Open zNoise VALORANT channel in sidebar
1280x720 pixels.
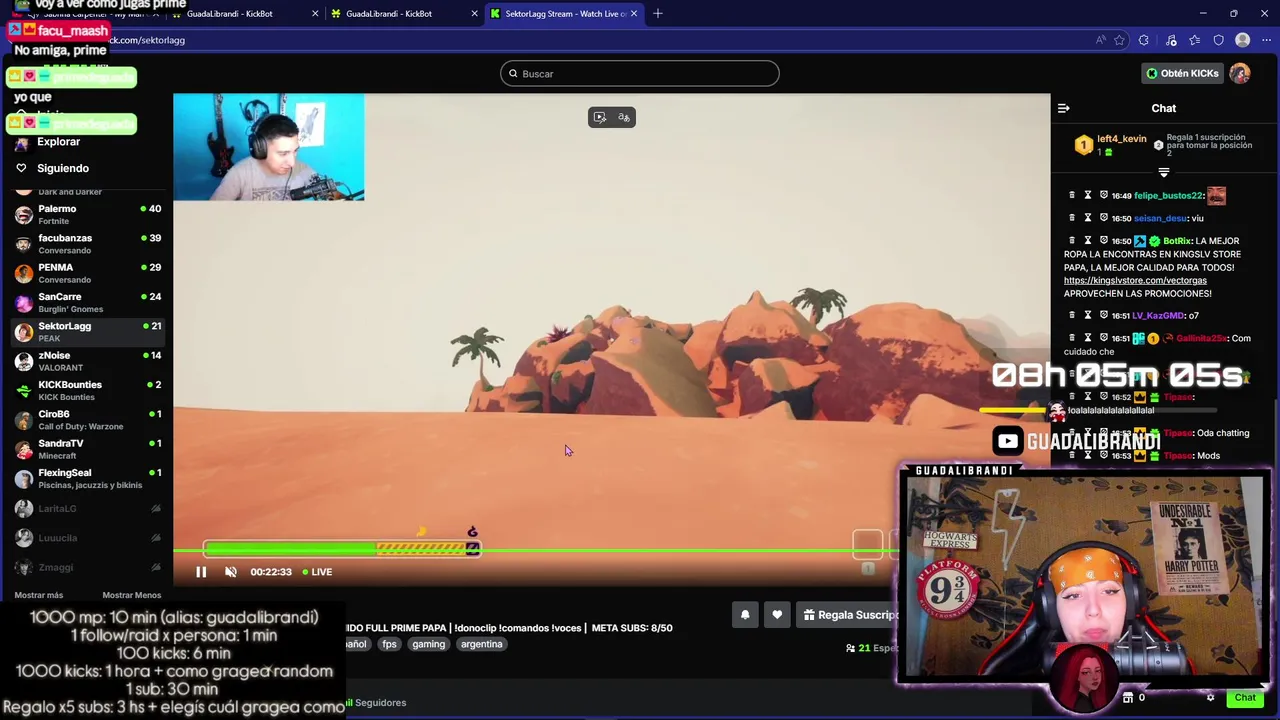click(87, 361)
